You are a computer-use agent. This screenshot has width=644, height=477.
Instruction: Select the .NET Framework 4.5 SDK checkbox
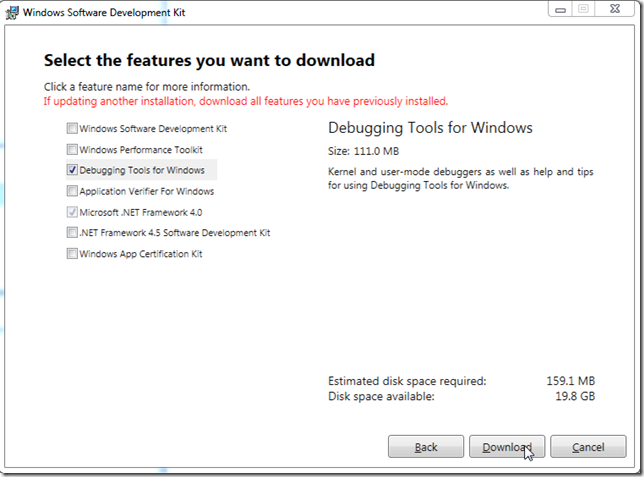click(72, 233)
